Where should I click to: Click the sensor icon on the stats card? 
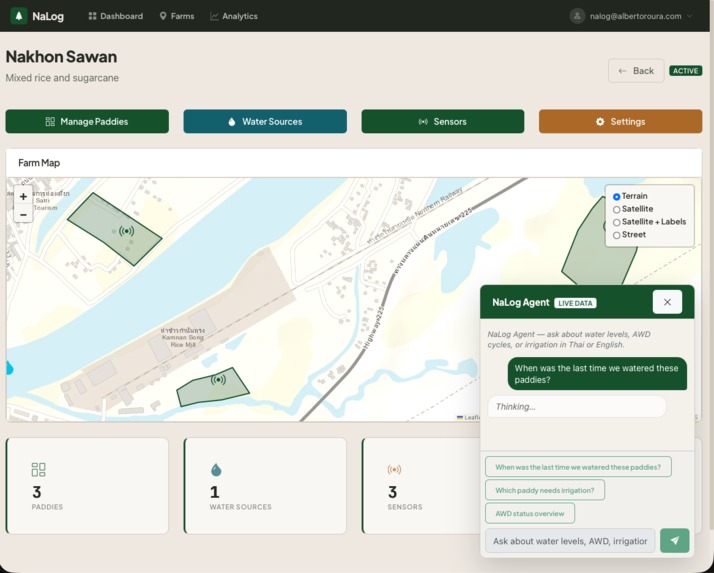(x=394, y=469)
